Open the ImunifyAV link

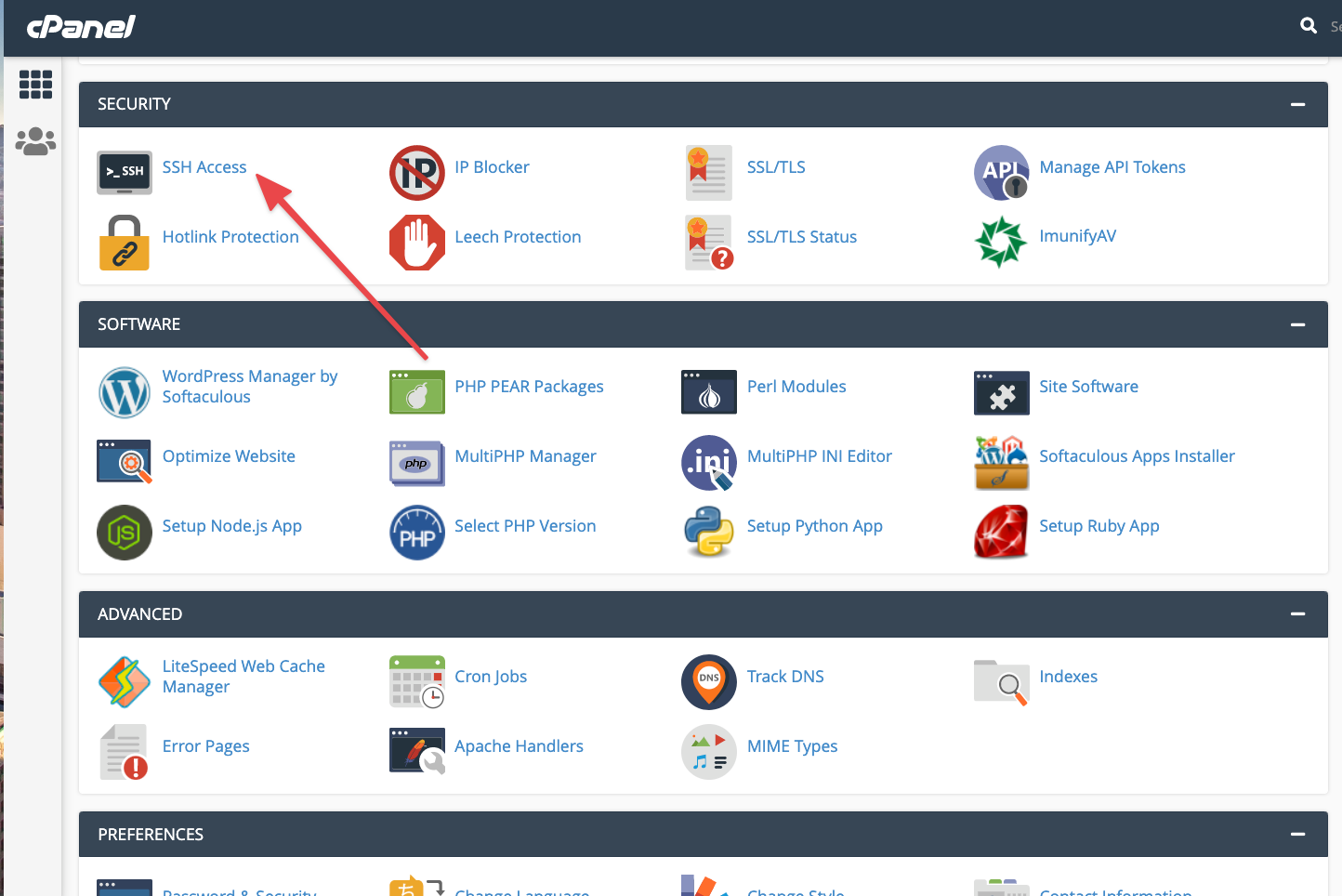[1077, 236]
